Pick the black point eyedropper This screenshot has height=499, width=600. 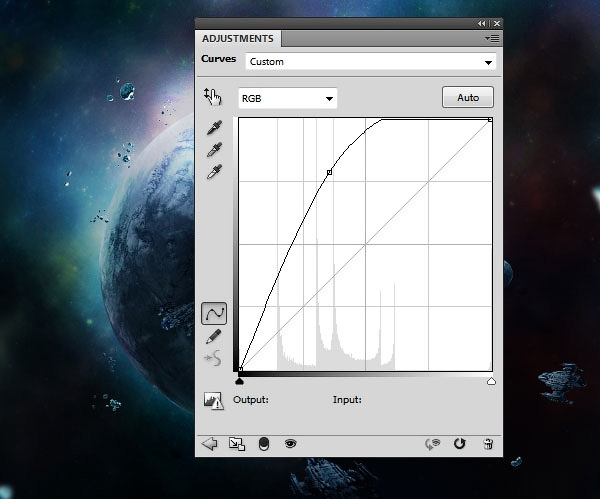214,128
